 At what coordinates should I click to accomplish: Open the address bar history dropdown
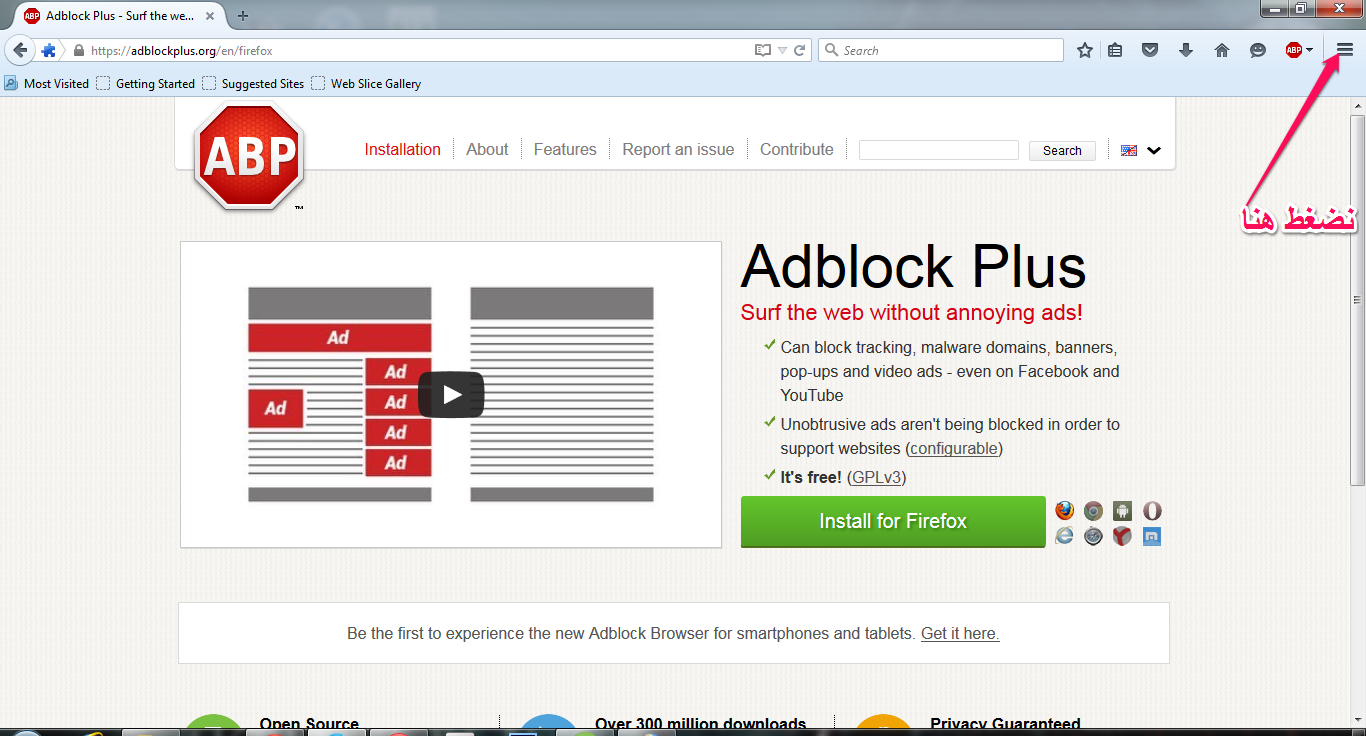783,50
